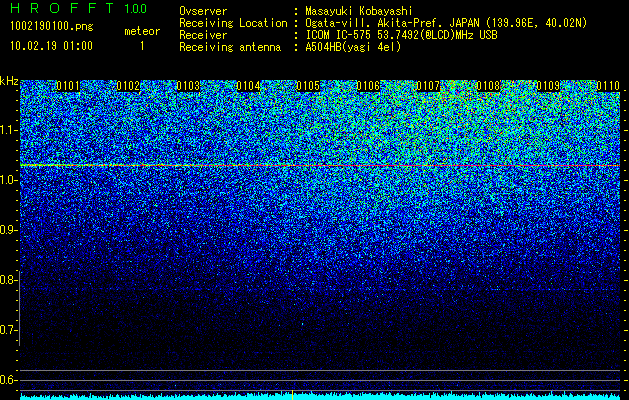Click the version number 1.0.0

coord(136,8)
